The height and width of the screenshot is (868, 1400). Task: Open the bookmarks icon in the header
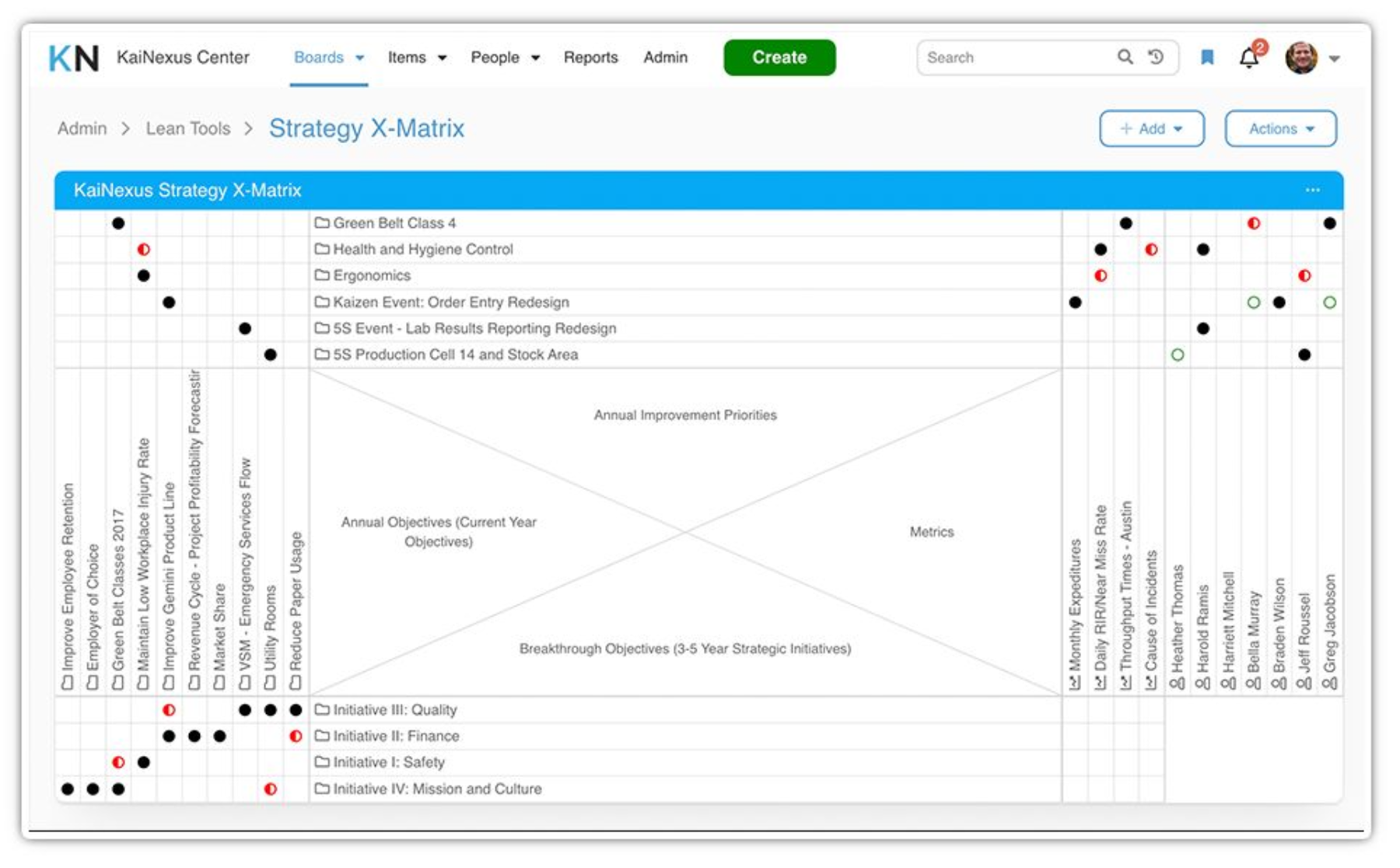(1209, 56)
